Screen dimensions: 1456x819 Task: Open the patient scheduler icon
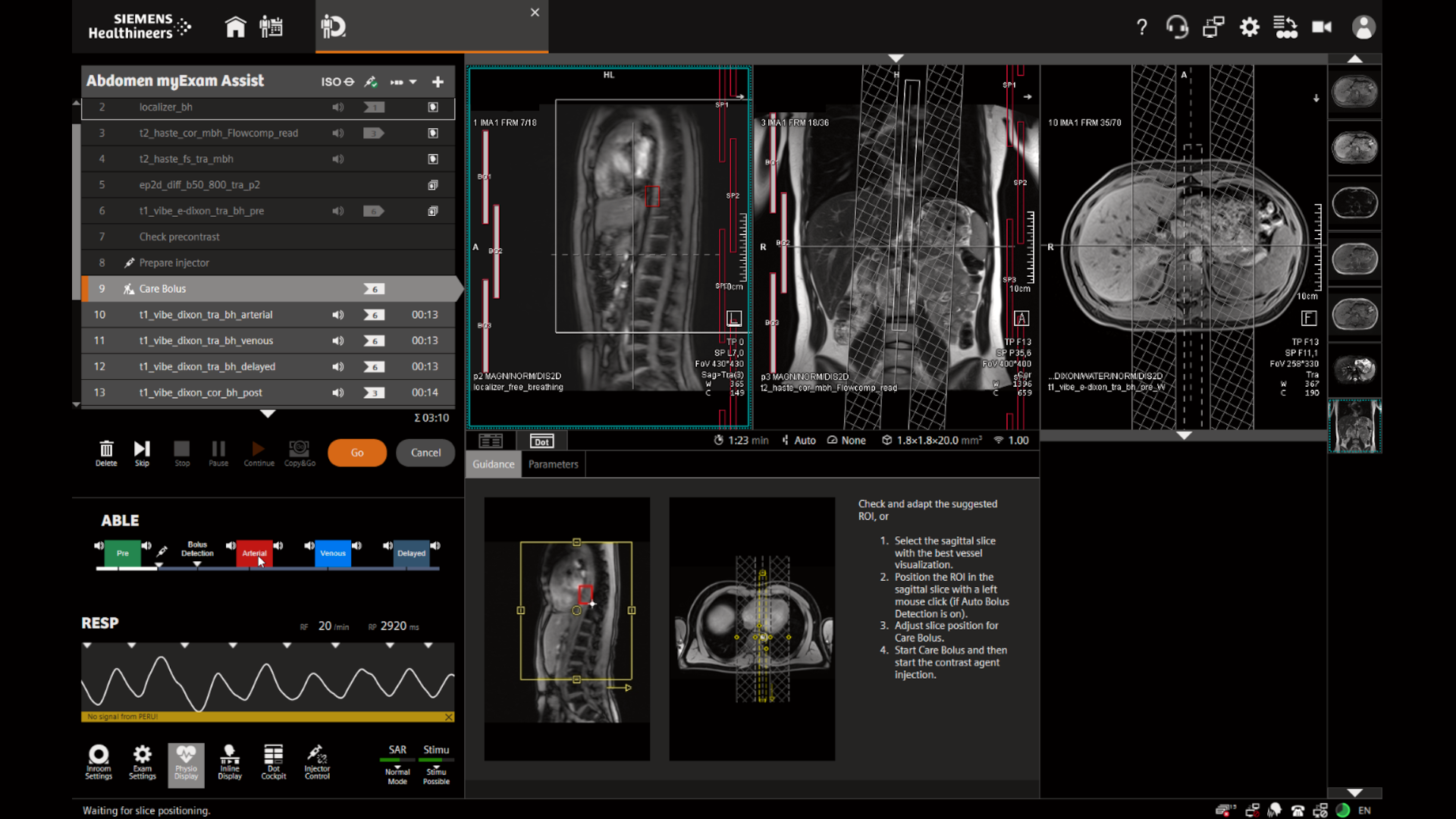[x=271, y=27]
